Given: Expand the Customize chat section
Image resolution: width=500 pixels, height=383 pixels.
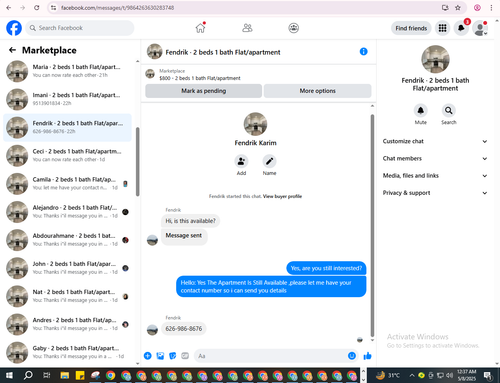Looking at the screenshot, I should coord(435,141).
